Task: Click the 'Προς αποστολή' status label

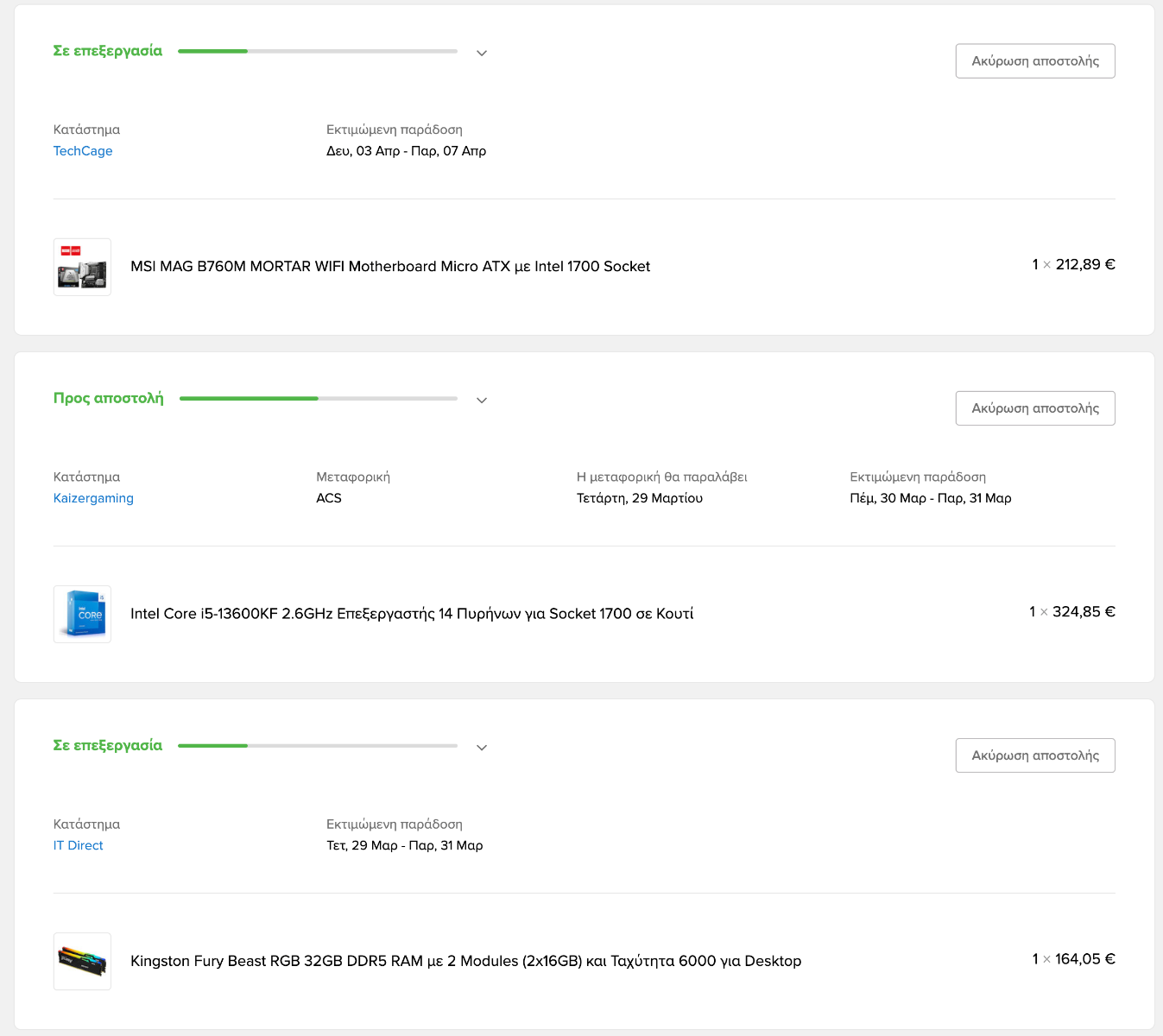Action: (x=109, y=398)
